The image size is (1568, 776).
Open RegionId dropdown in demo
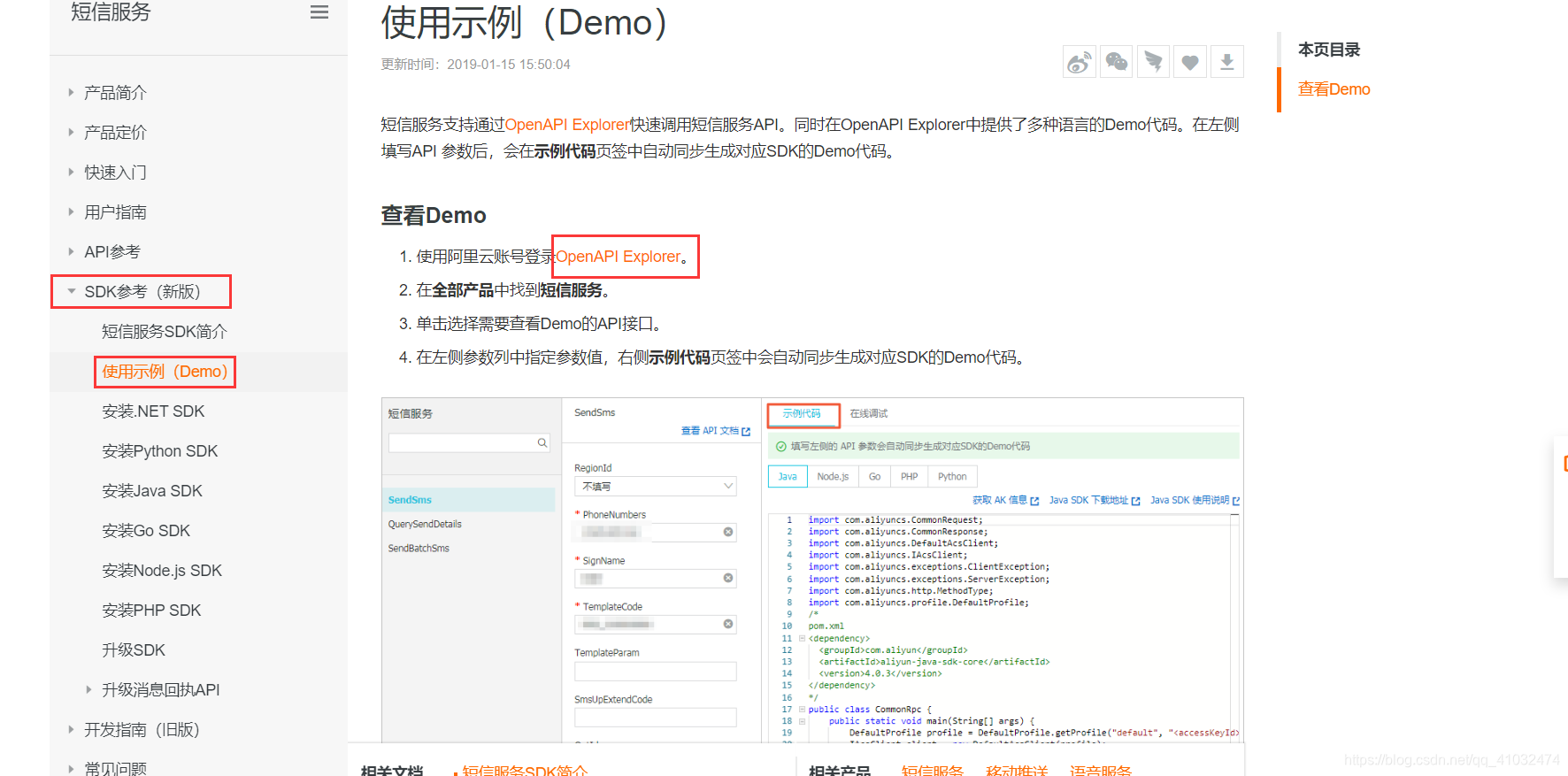pyautogui.click(x=656, y=486)
